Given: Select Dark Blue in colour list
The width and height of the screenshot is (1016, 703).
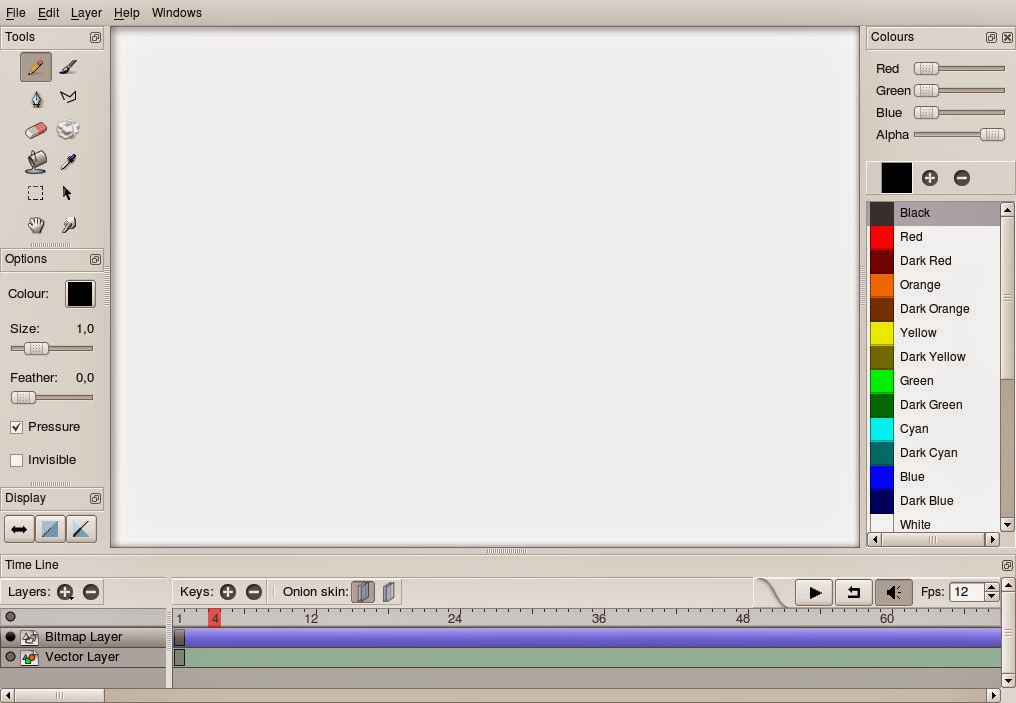Looking at the screenshot, I should [x=934, y=501].
